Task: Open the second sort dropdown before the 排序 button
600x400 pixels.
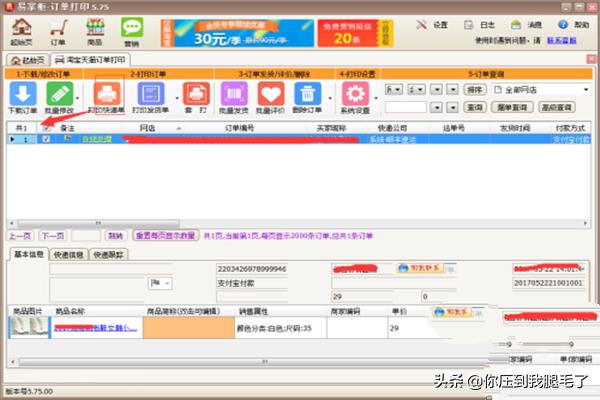Action: (x=416, y=90)
